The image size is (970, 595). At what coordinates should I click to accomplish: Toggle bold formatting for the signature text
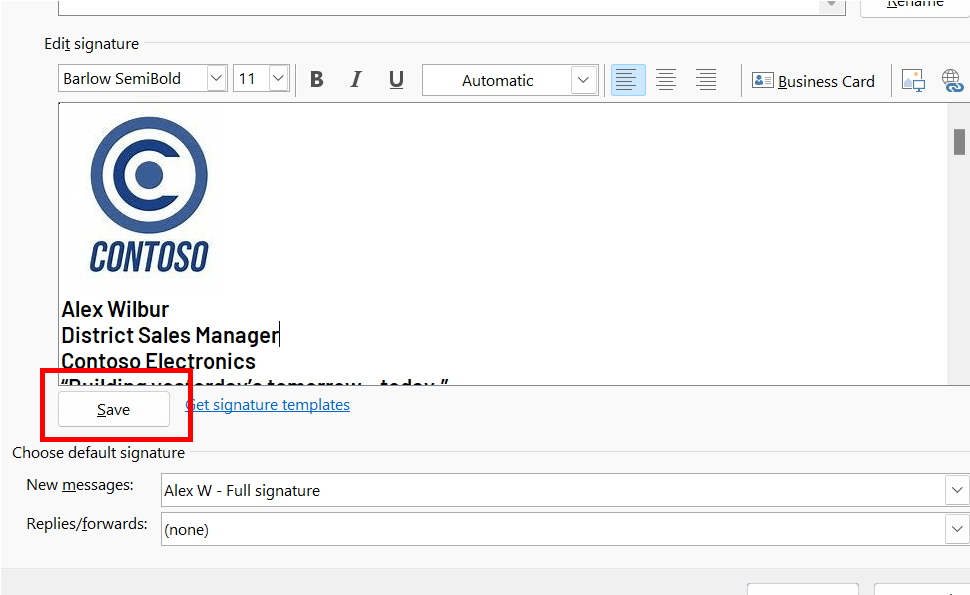point(316,79)
